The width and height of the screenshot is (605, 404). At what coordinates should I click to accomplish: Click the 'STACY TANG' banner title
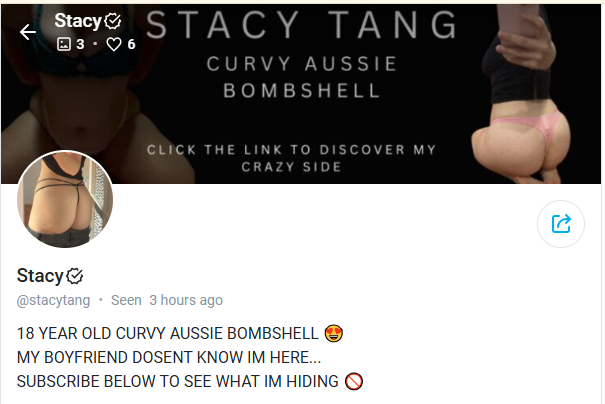(x=302, y=25)
